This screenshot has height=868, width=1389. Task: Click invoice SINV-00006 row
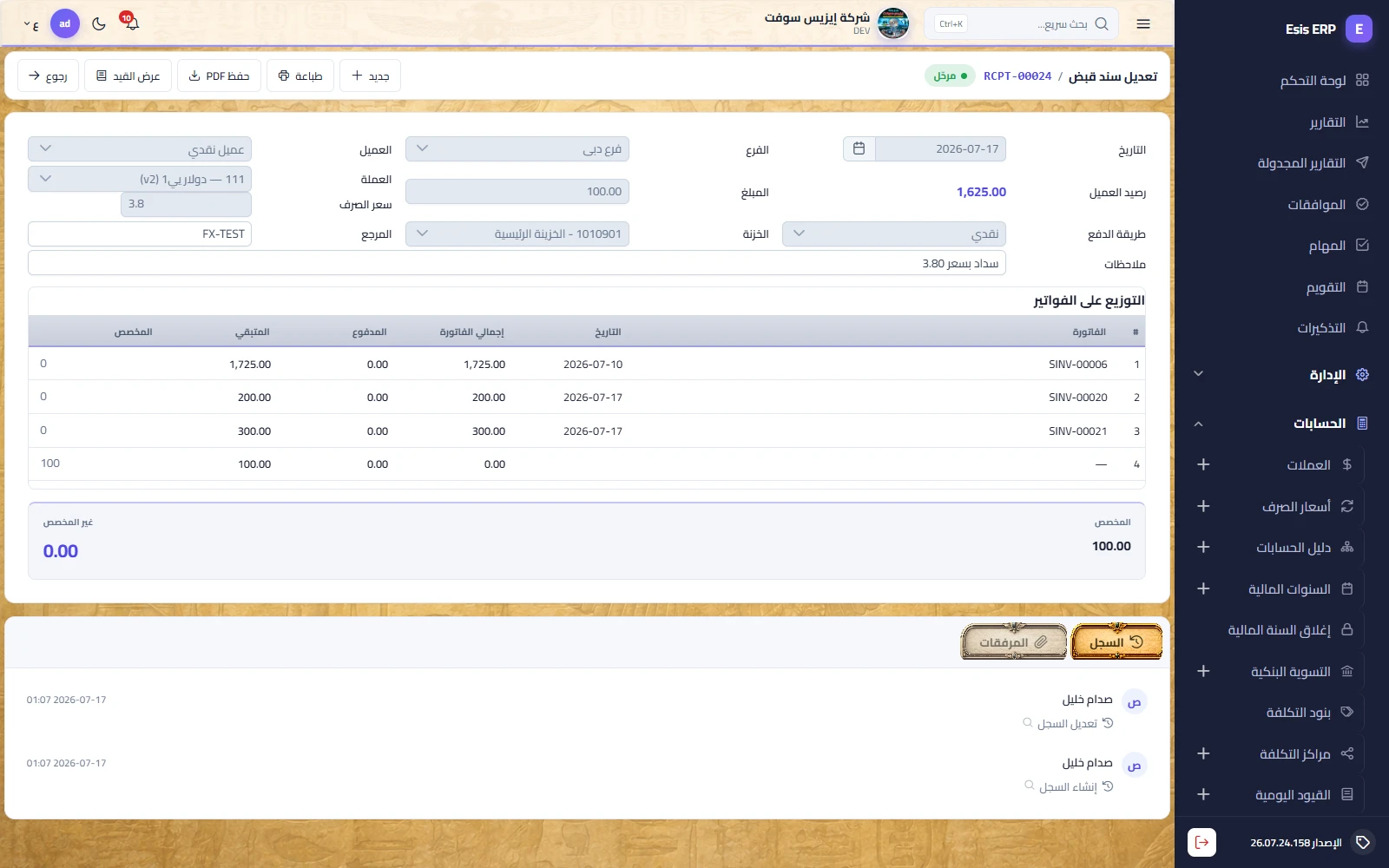pos(587,364)
